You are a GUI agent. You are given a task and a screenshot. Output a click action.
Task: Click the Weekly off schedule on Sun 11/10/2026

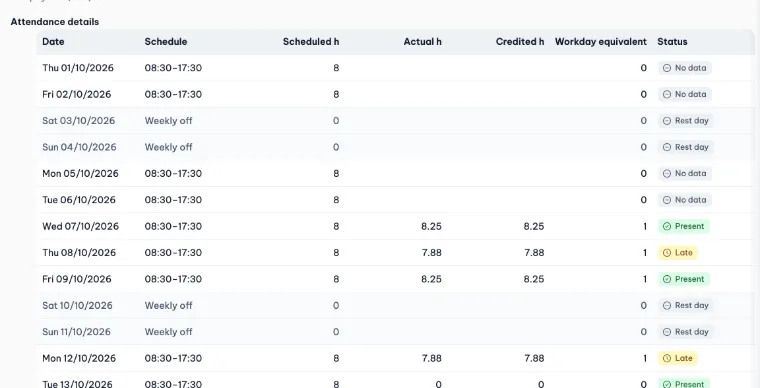coord(168,332)
